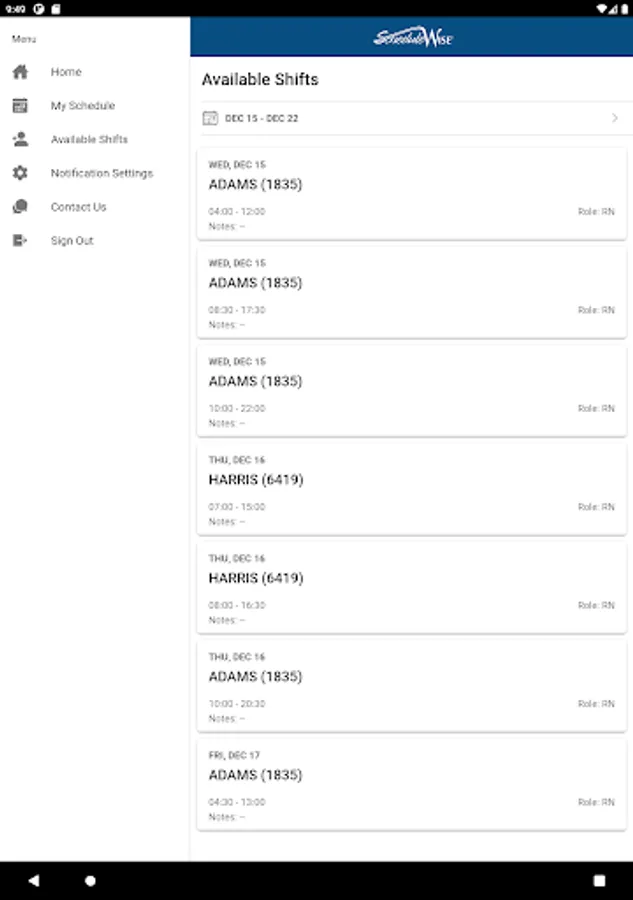Image resolution: width=633 pixels, height=900 pixels.
Task: Click the Available Shifts person icon
Action: (x=20, y=139)
